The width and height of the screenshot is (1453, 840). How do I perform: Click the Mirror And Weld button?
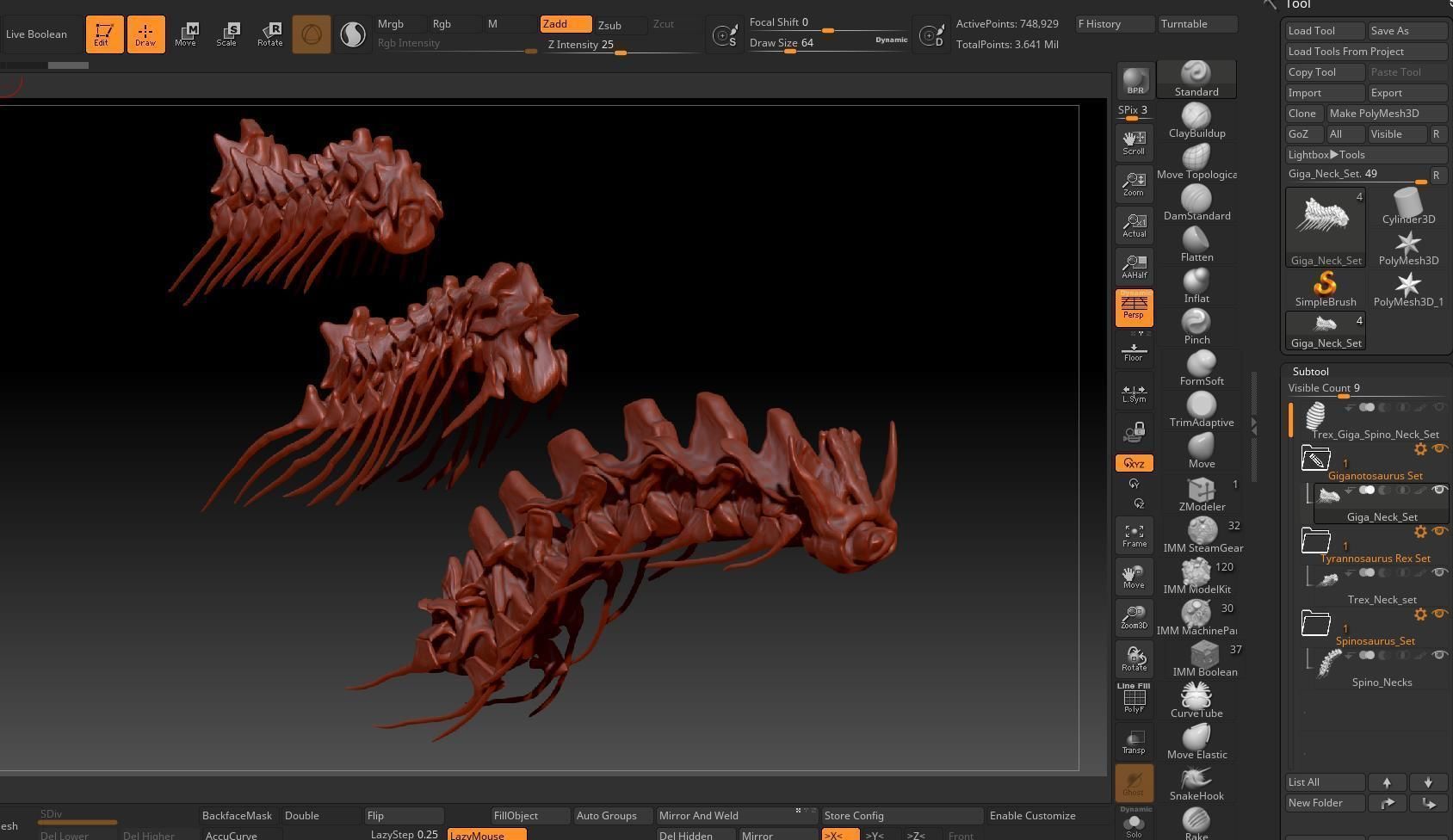(x=736, y=816)
